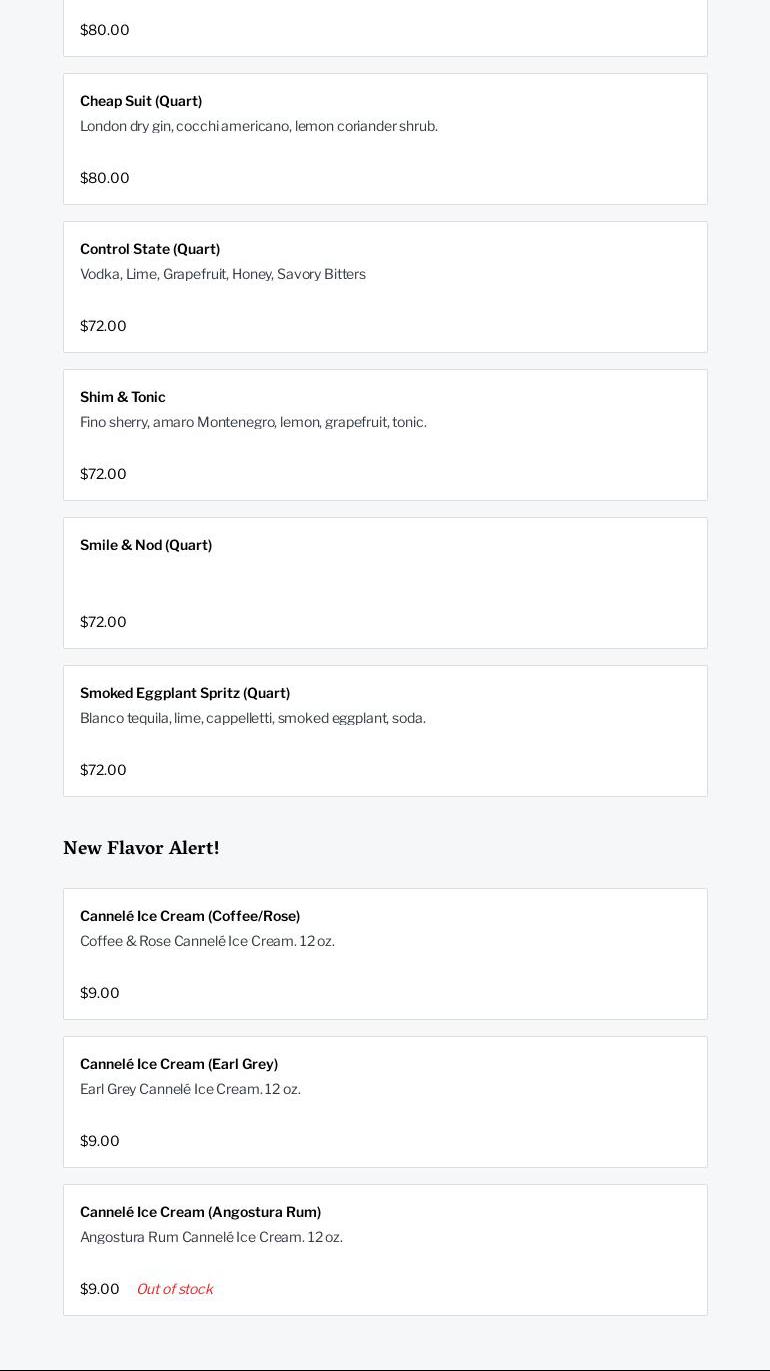Open Cannelé Ice Cream (Angostura Rum) item
This screenshot has width=770, height=1371.
[200, 1212]
